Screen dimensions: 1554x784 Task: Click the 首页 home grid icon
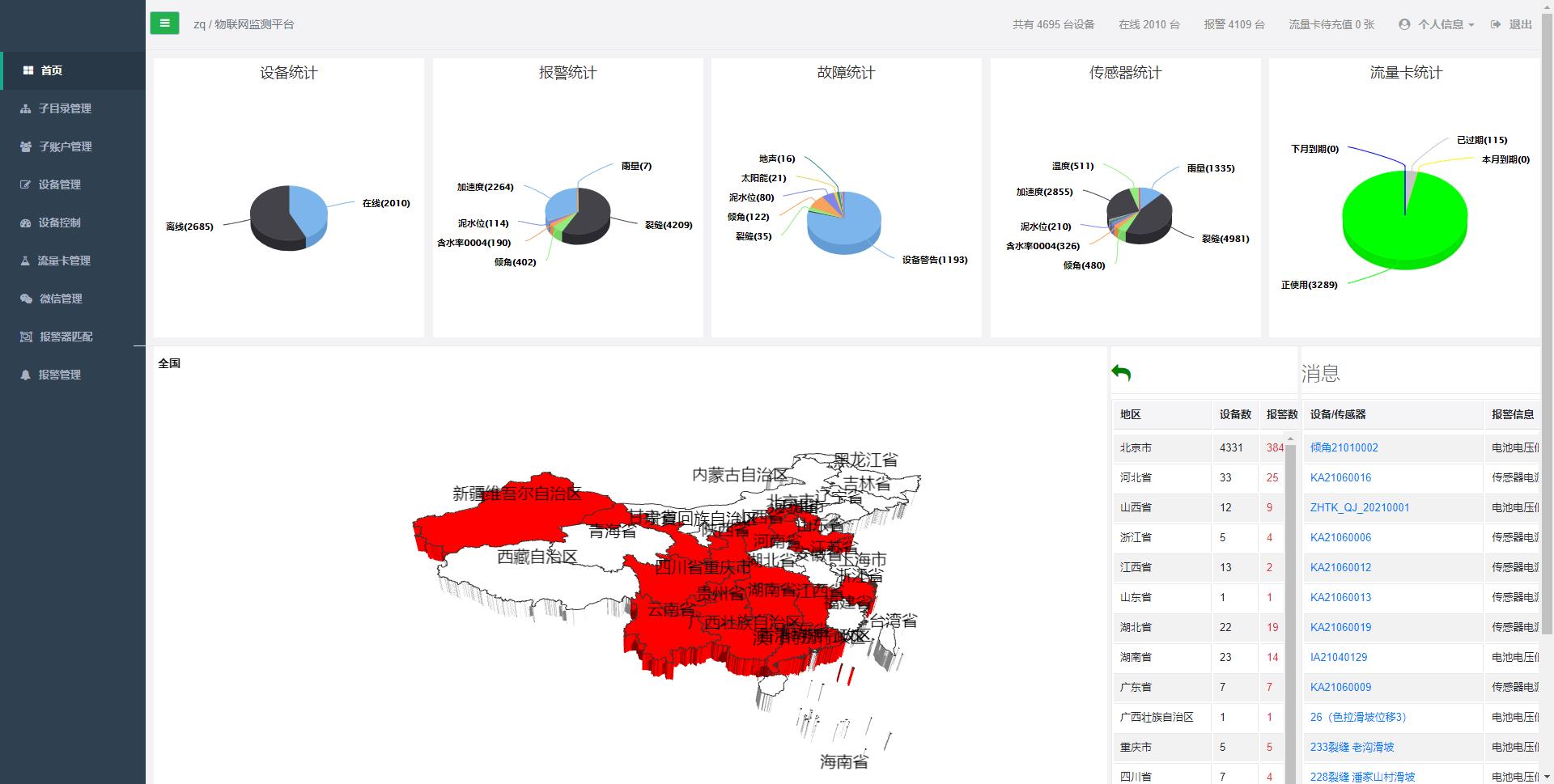[28, 70]
